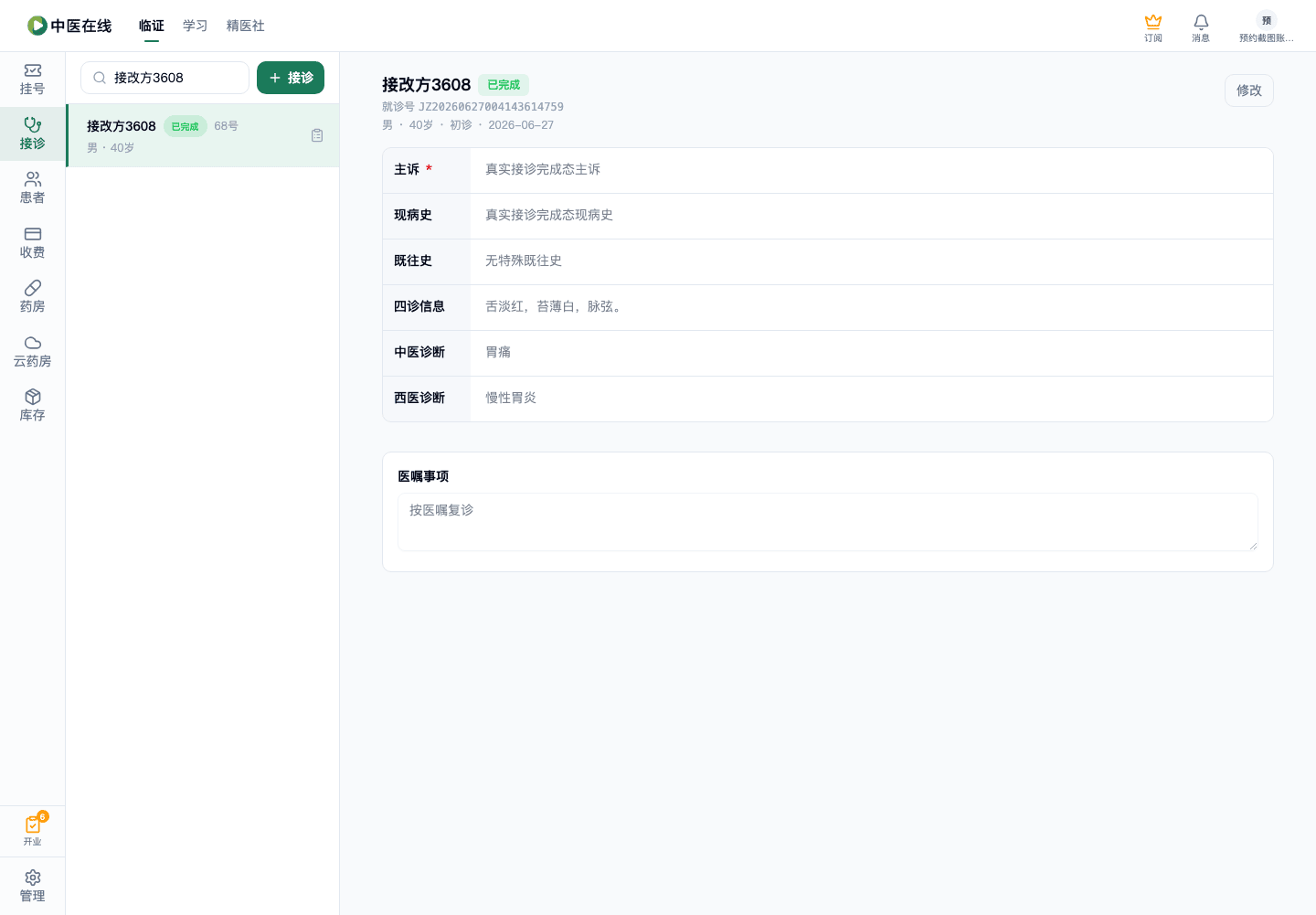Screen dimensions: 1316x915
Task: Open the 云药房 cloud pharmacy icon
Action: [33, 343]
